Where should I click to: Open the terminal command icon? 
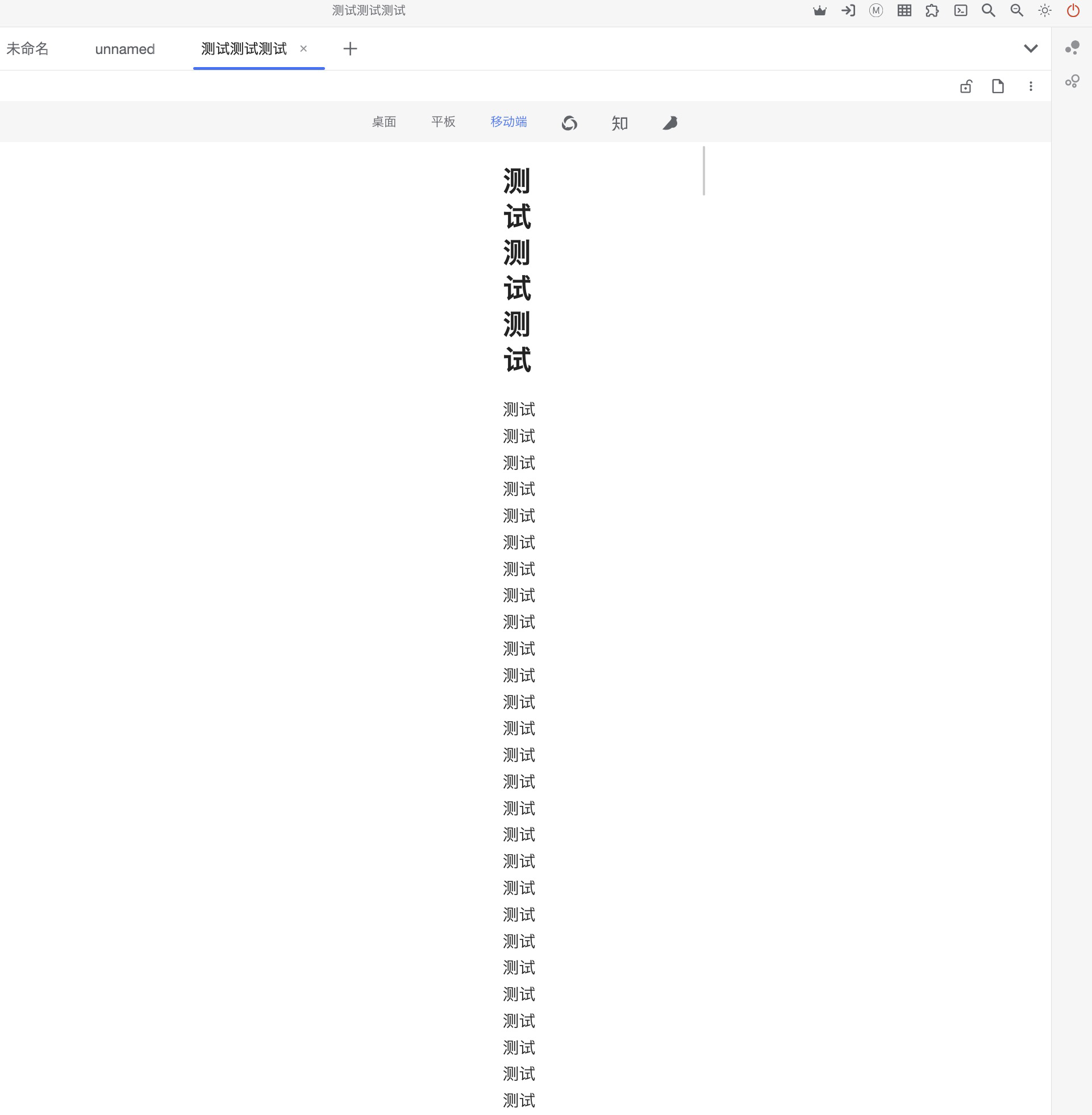tap(961, 11)
